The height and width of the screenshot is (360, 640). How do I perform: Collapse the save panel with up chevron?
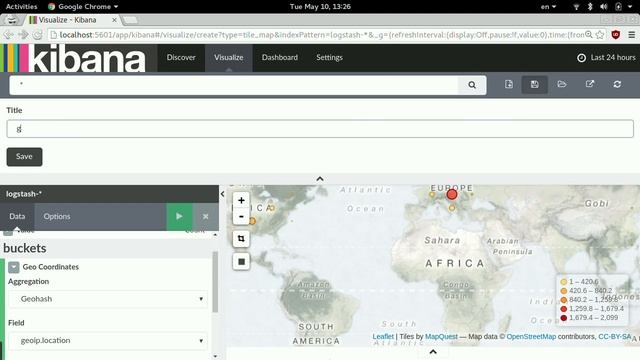(x=320, y=179)
